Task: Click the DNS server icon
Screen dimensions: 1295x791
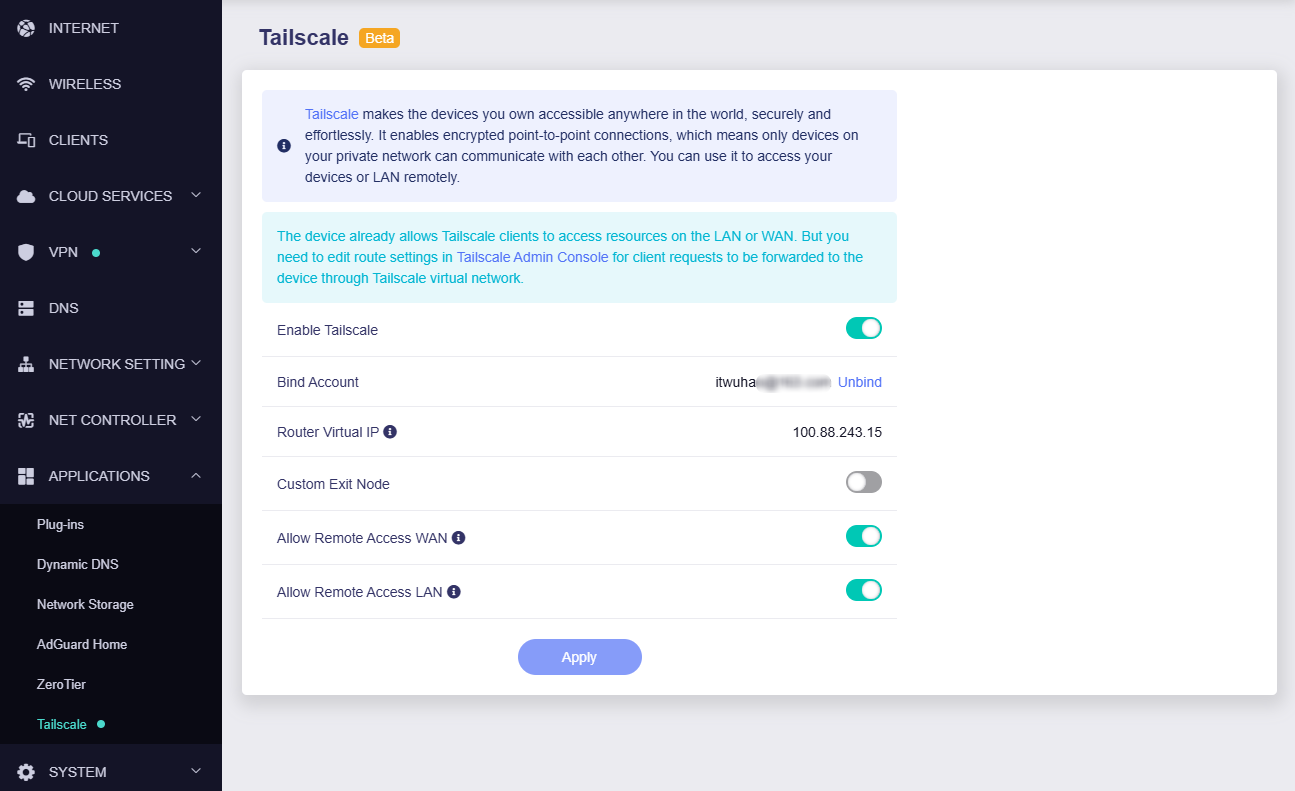Action: [26, 308]
